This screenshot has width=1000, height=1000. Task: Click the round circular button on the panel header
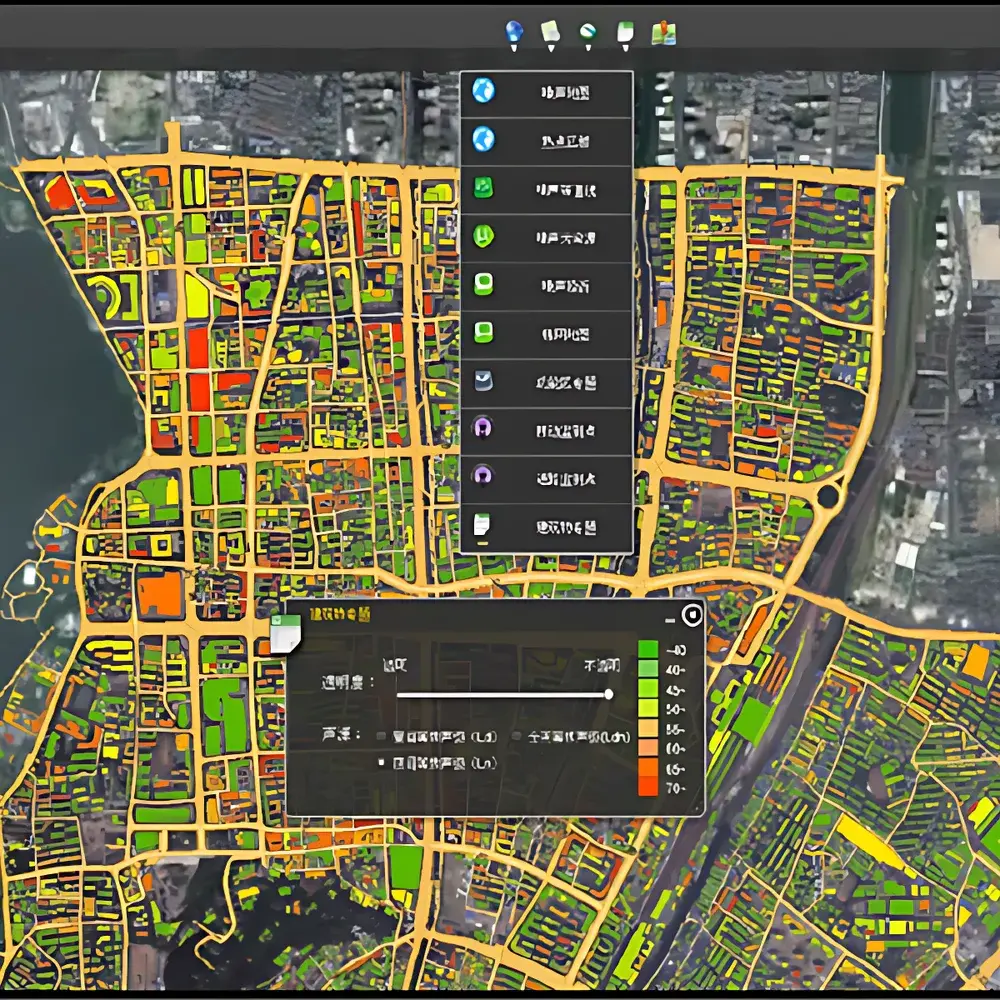click(693, 614)
